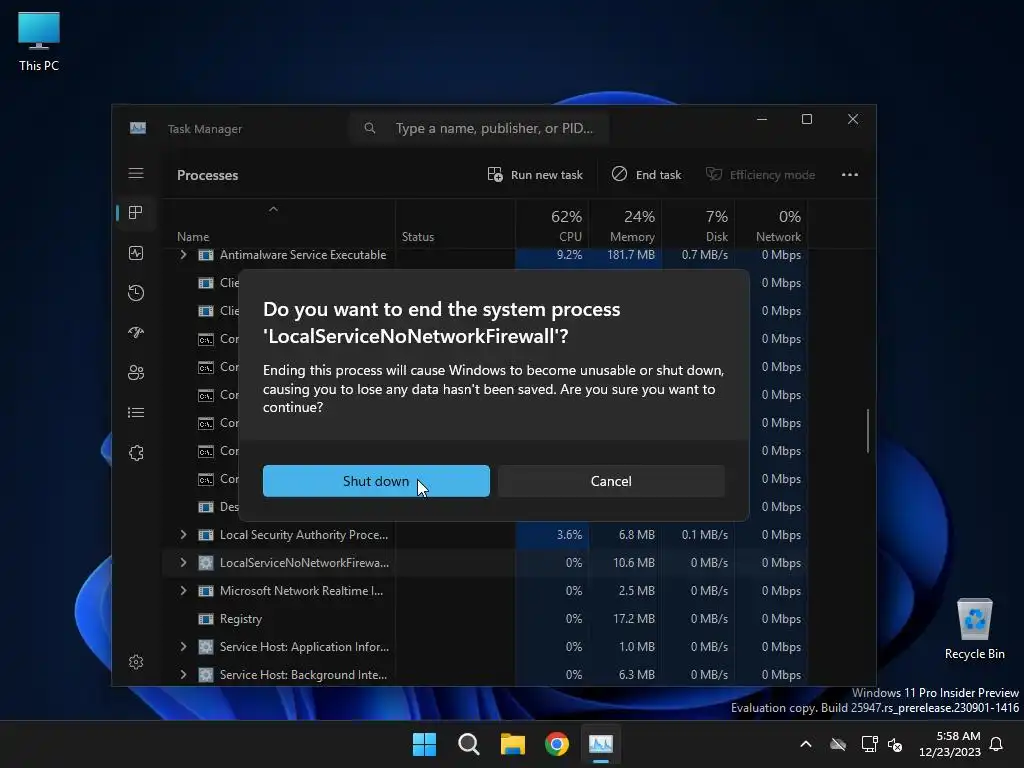
Task: Click 17.2 MB memory value of Registry
Action: pyautogui.click(x=633, y=618)
